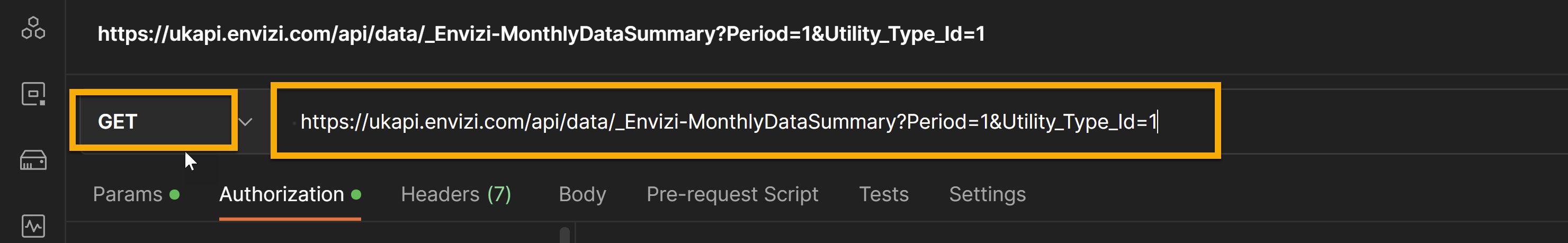
Task: Open the Monitors sidebar icon
Action: 33,226
